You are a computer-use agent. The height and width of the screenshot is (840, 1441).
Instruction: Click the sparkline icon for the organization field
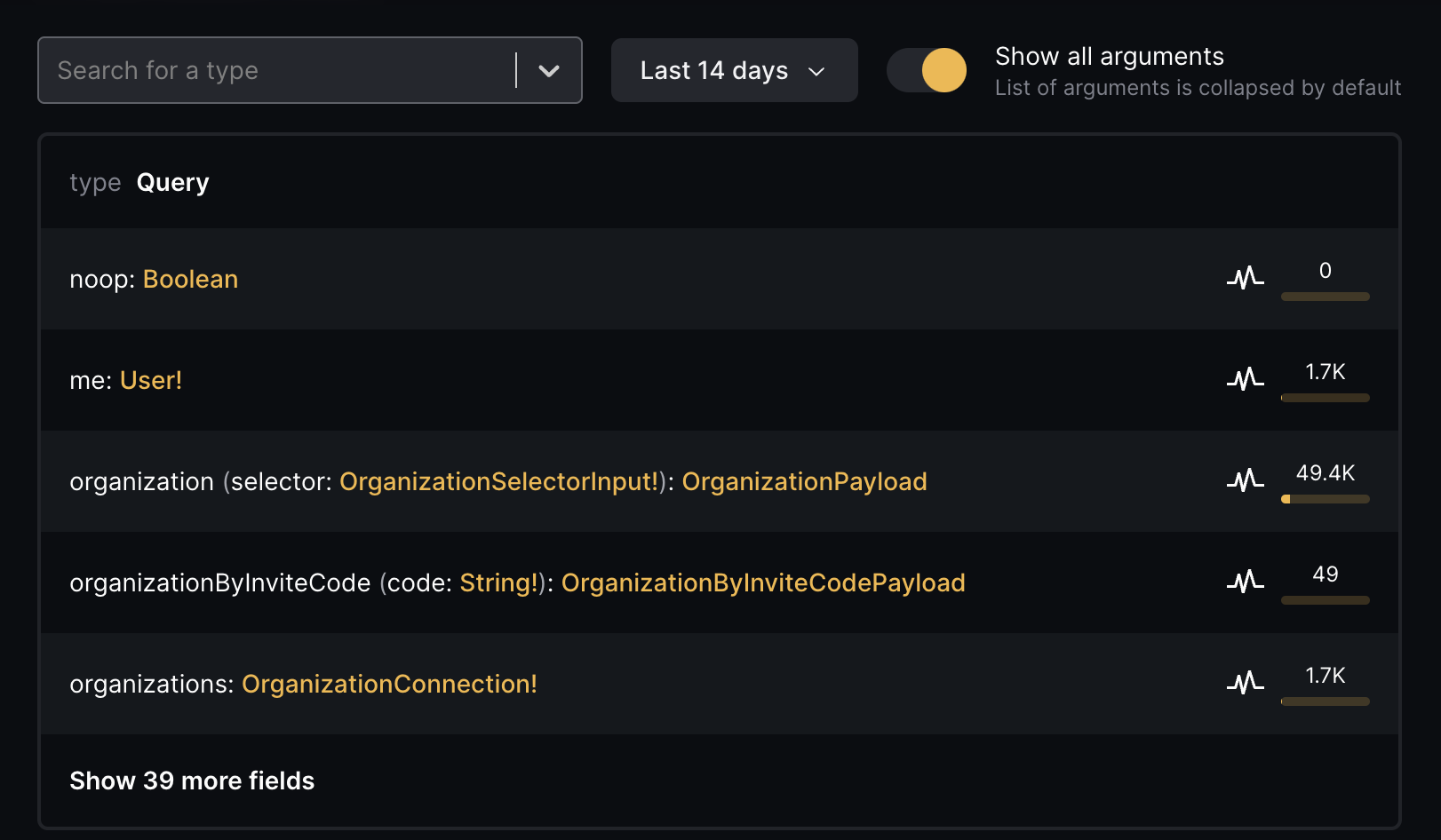[1245, 480]
